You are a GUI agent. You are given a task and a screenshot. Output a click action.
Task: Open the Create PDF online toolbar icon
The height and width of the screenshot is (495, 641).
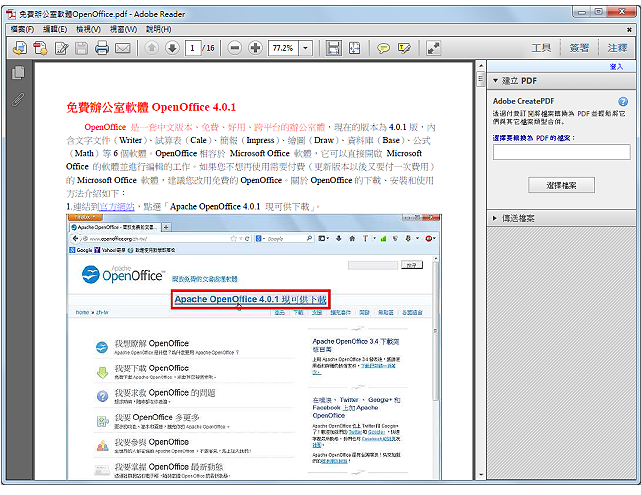pos(20,48)
